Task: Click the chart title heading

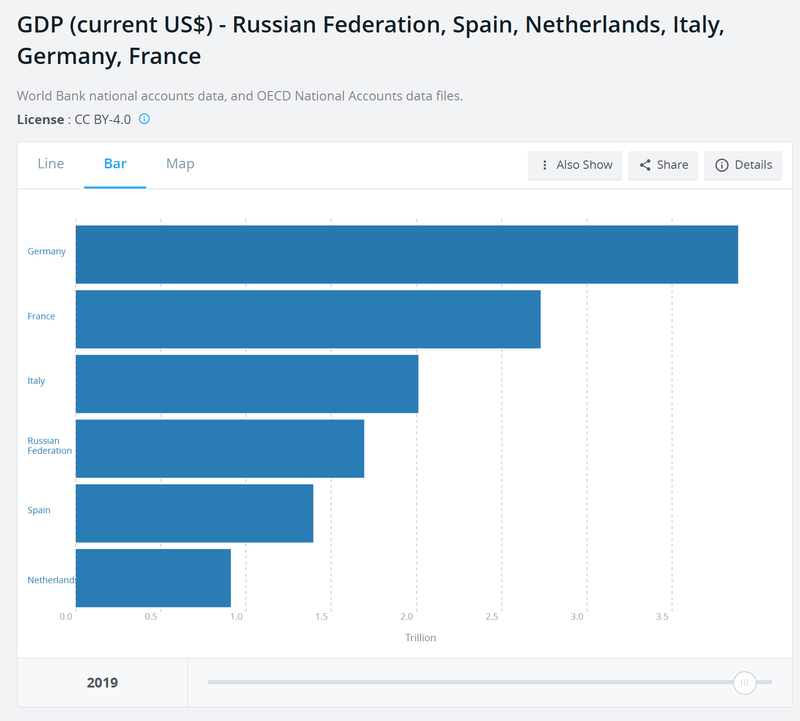Action: 370,40
